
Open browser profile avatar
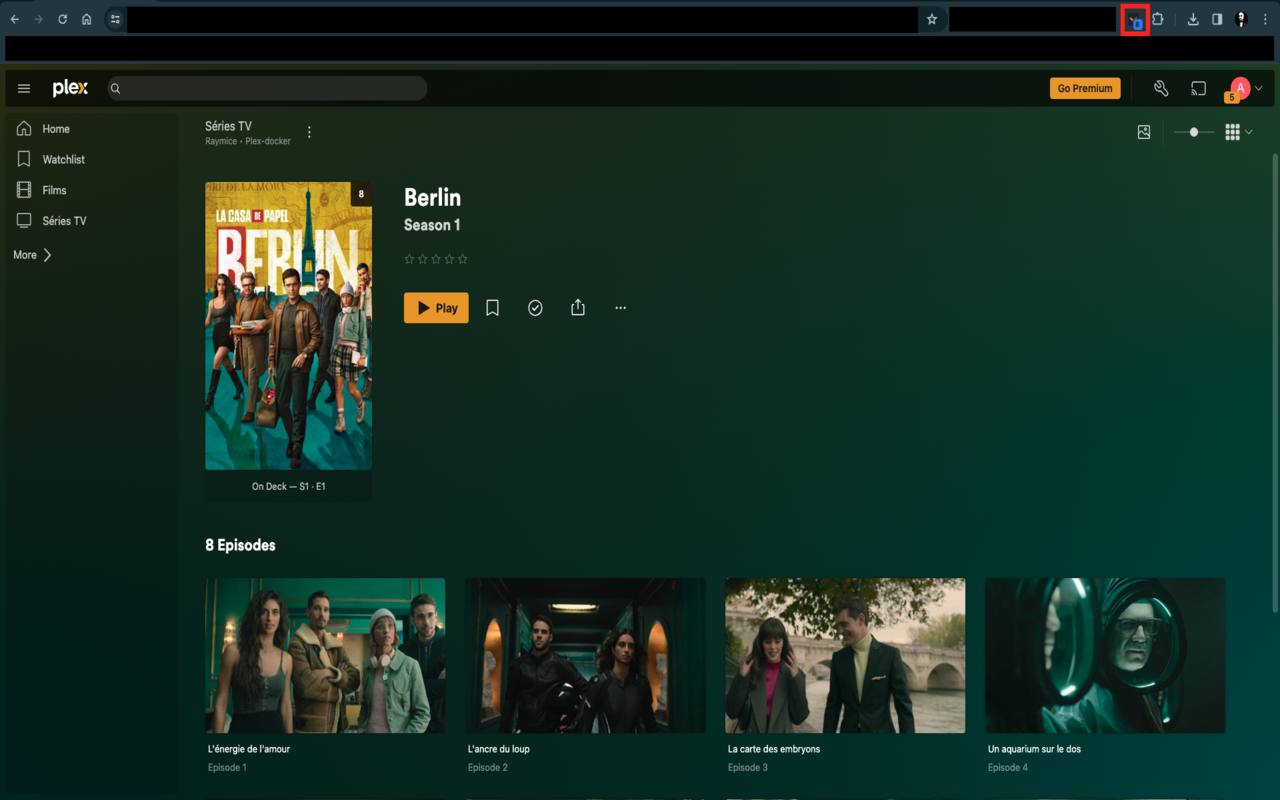pos(1241,19)
